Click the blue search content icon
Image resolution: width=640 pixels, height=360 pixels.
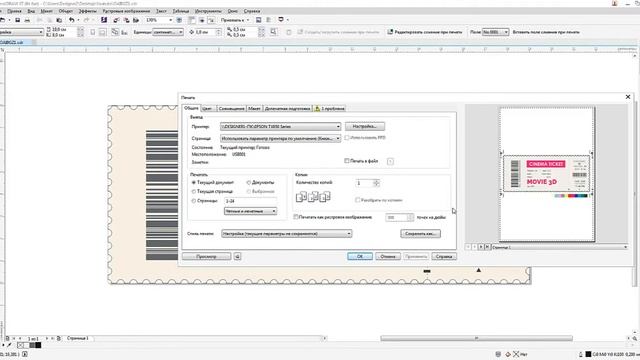point(104,20)
